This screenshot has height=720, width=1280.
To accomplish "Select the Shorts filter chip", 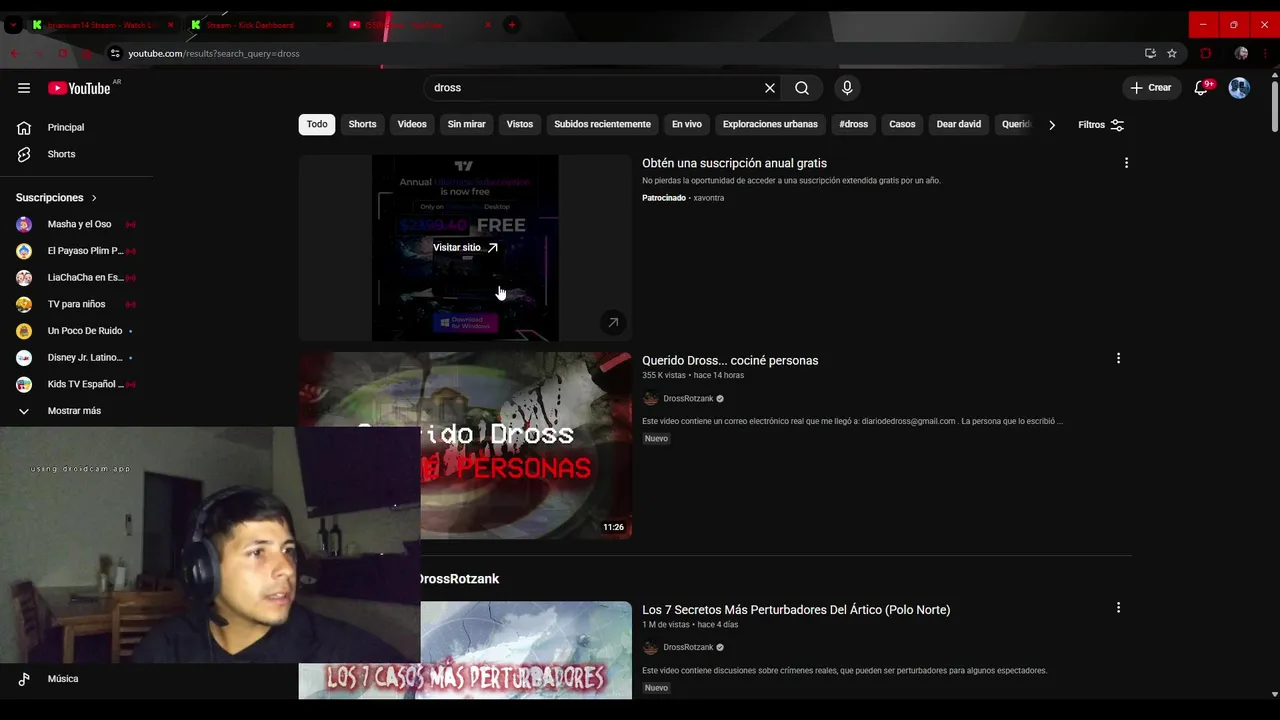I will (x=362, y=124).
